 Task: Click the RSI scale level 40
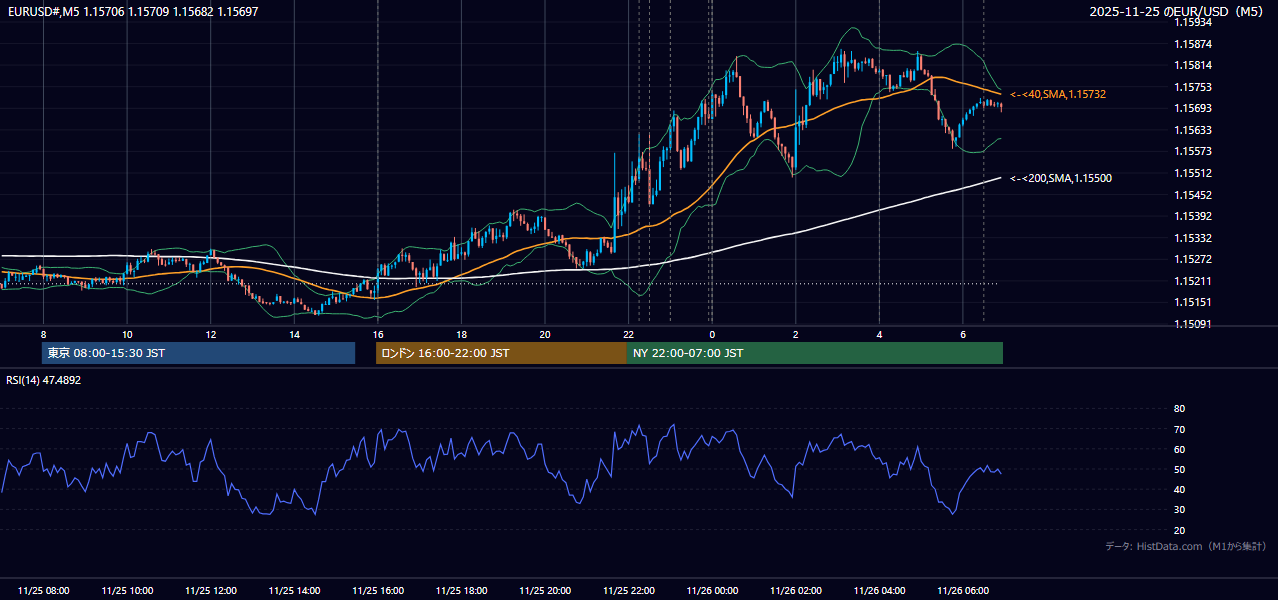(x=1179, y=490)
